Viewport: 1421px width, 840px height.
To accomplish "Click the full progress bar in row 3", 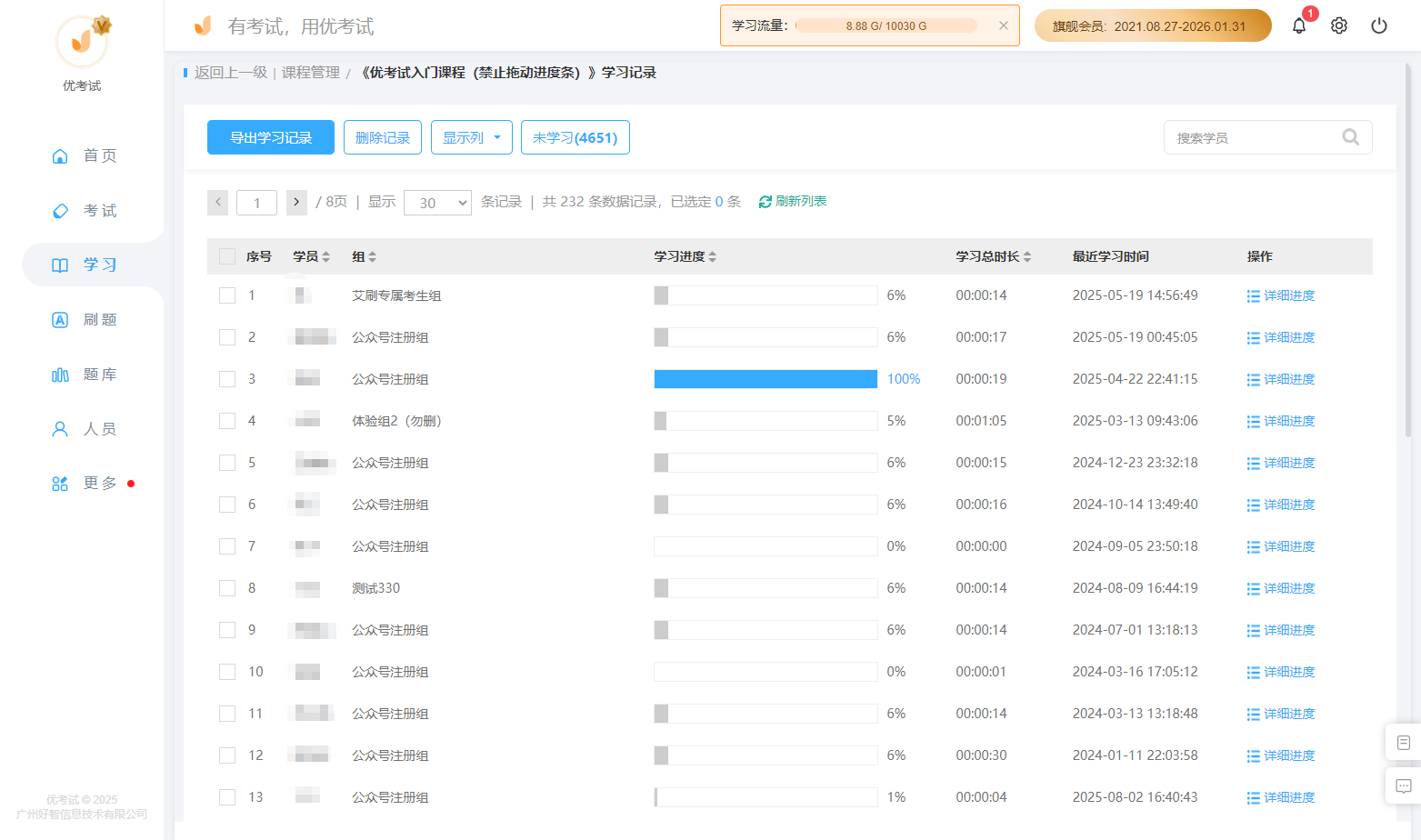I will pos(766,379).
